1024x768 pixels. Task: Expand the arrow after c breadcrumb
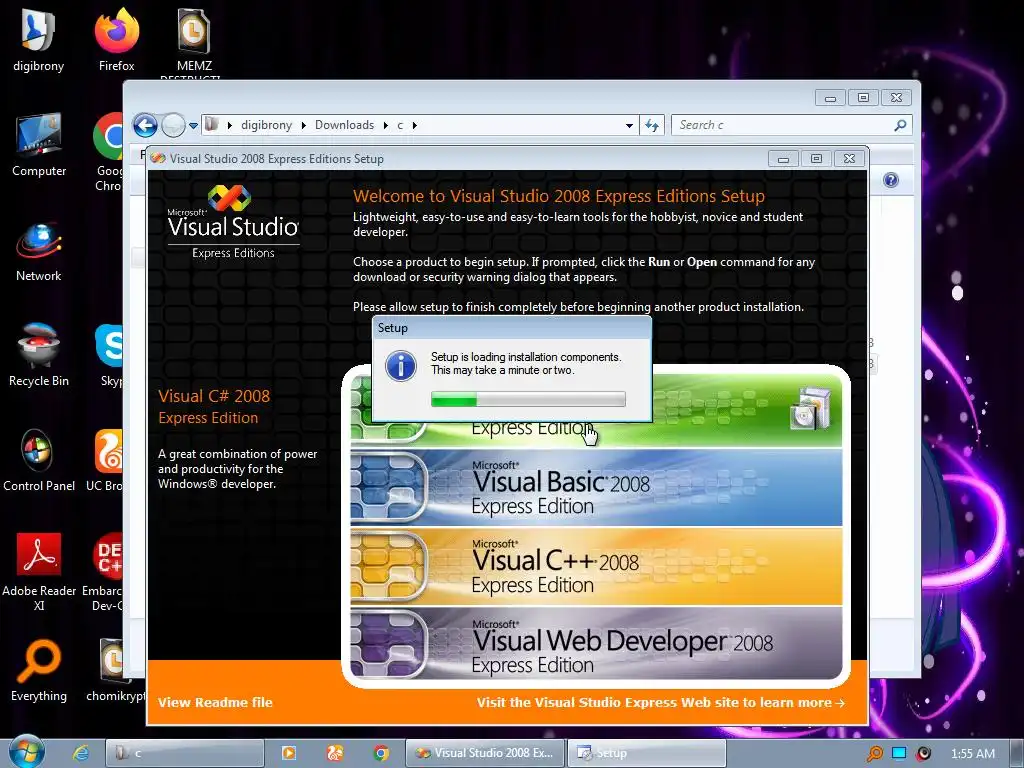[415, 125]
